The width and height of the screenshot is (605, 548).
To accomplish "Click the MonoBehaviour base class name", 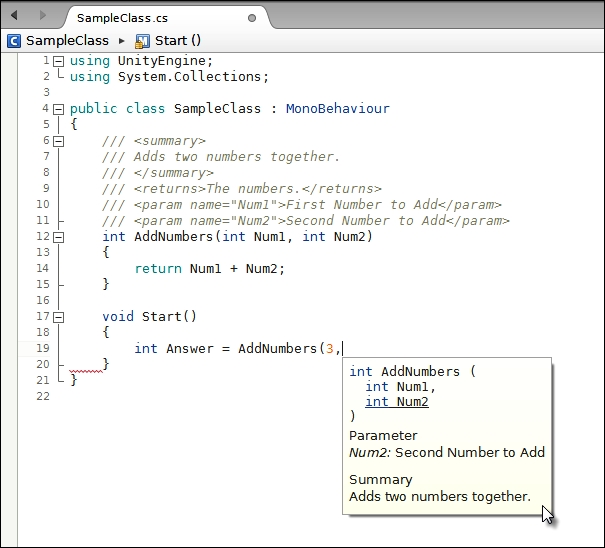I will coord(337,108).
